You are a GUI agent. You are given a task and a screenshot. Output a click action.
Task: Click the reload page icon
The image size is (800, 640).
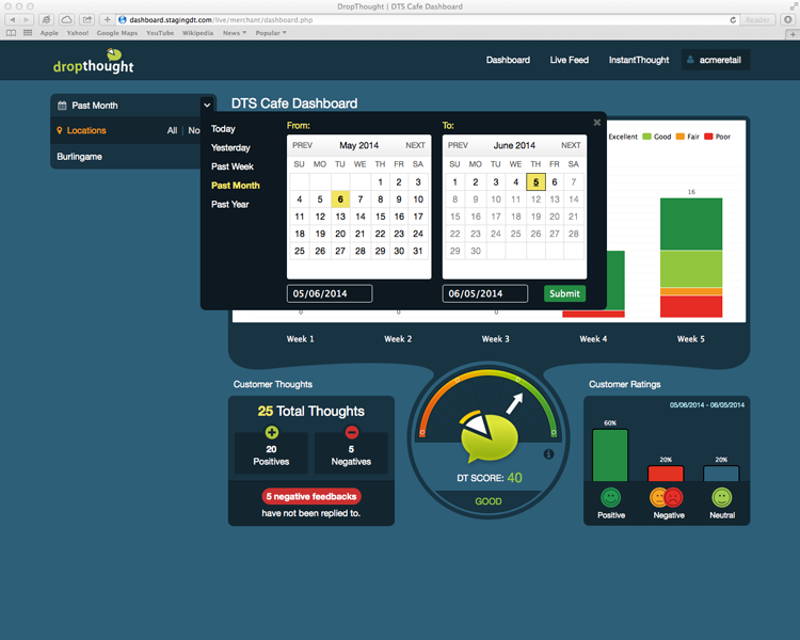tap(733, 20)
